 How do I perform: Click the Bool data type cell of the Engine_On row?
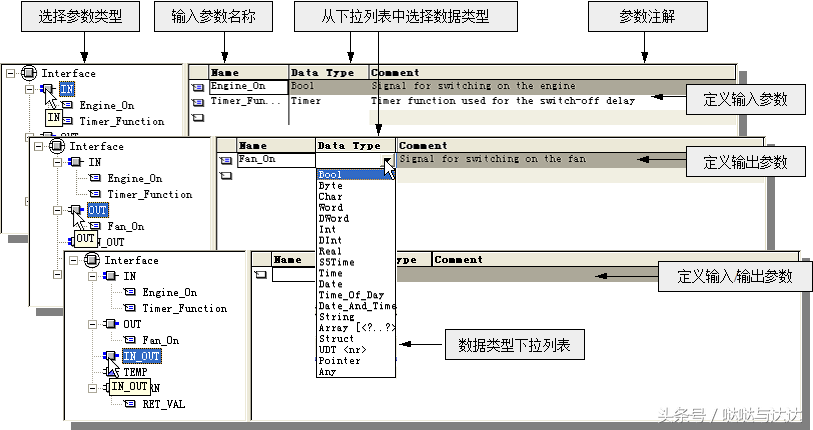coord(329,87)
